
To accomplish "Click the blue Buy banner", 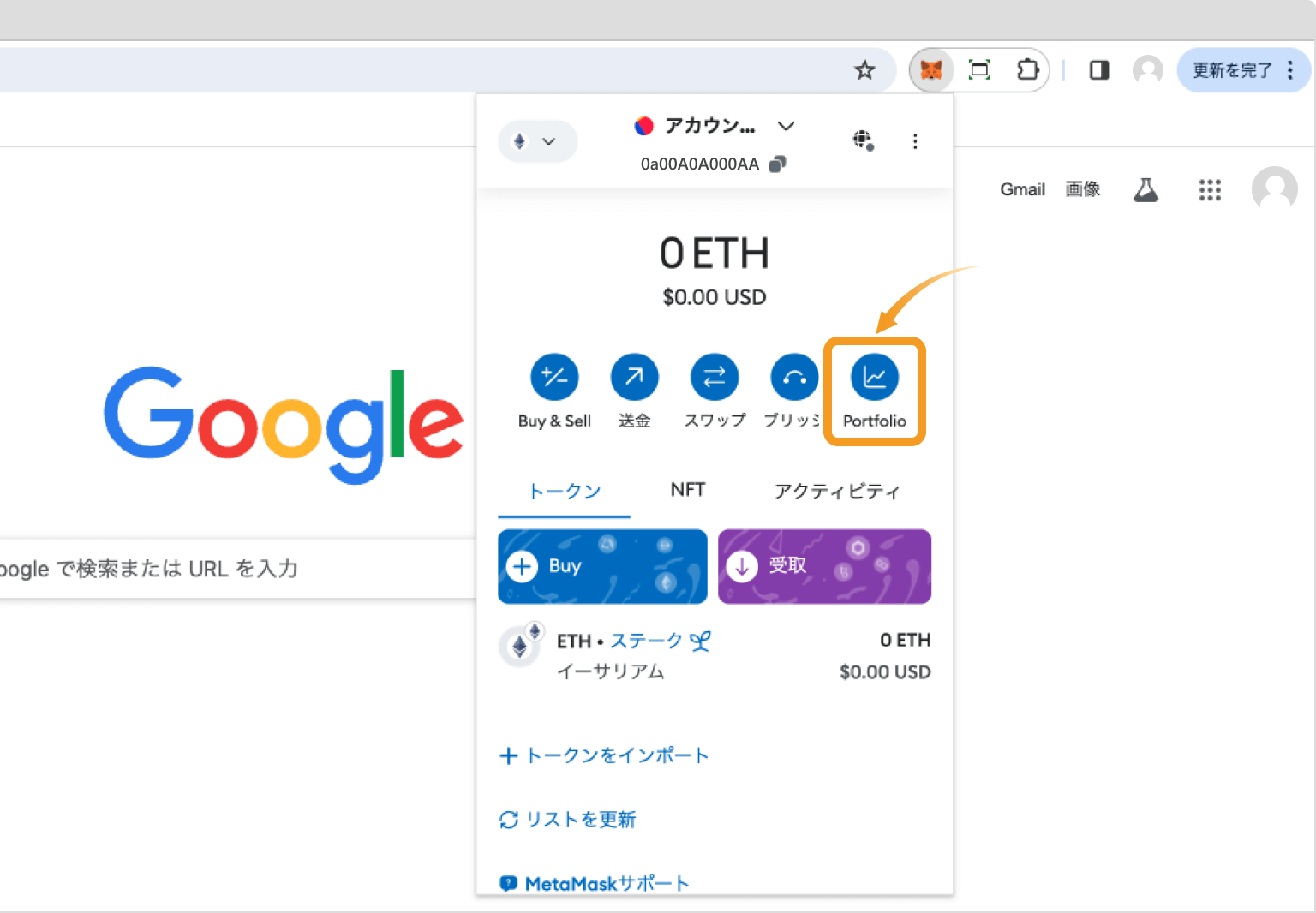I will (x=602, y=566).
